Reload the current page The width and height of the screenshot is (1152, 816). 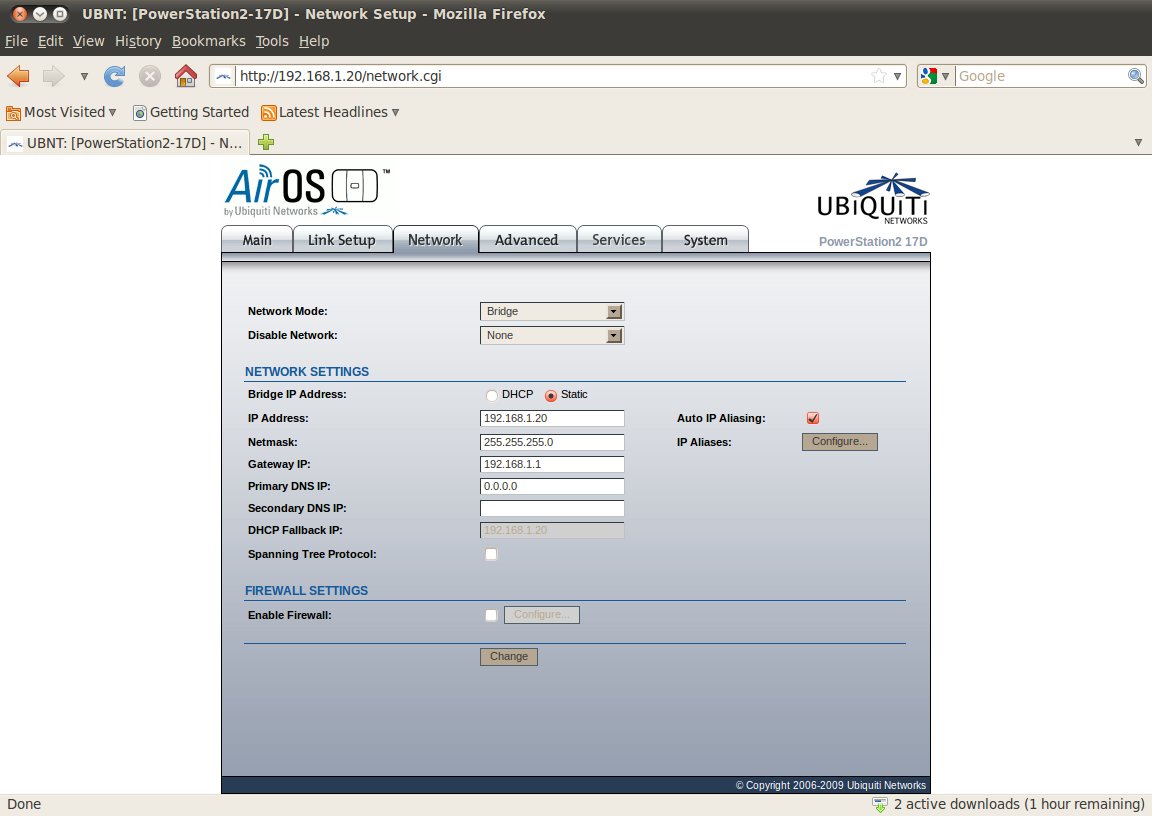[115, 76]
